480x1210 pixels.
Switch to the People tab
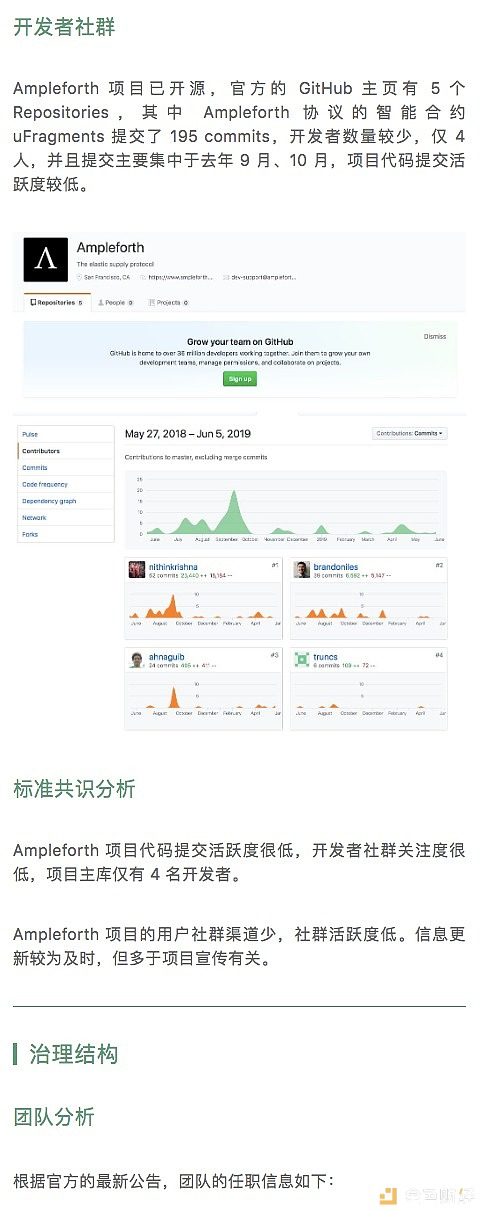tap(118, 302)
